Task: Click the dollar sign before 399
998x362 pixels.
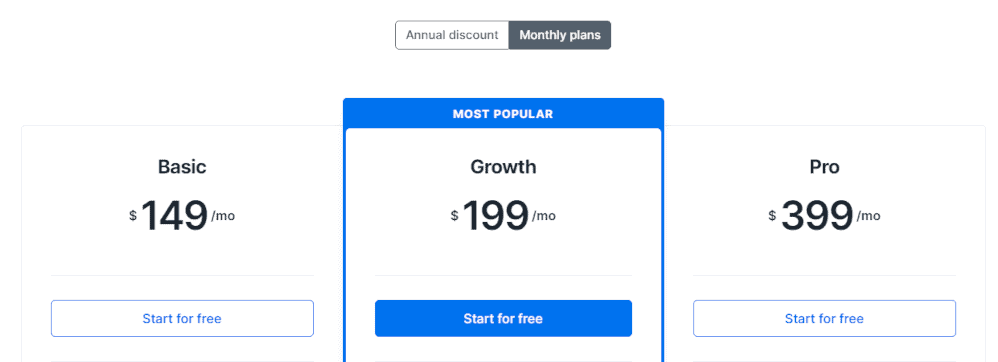Action: [x=772, y=216]
